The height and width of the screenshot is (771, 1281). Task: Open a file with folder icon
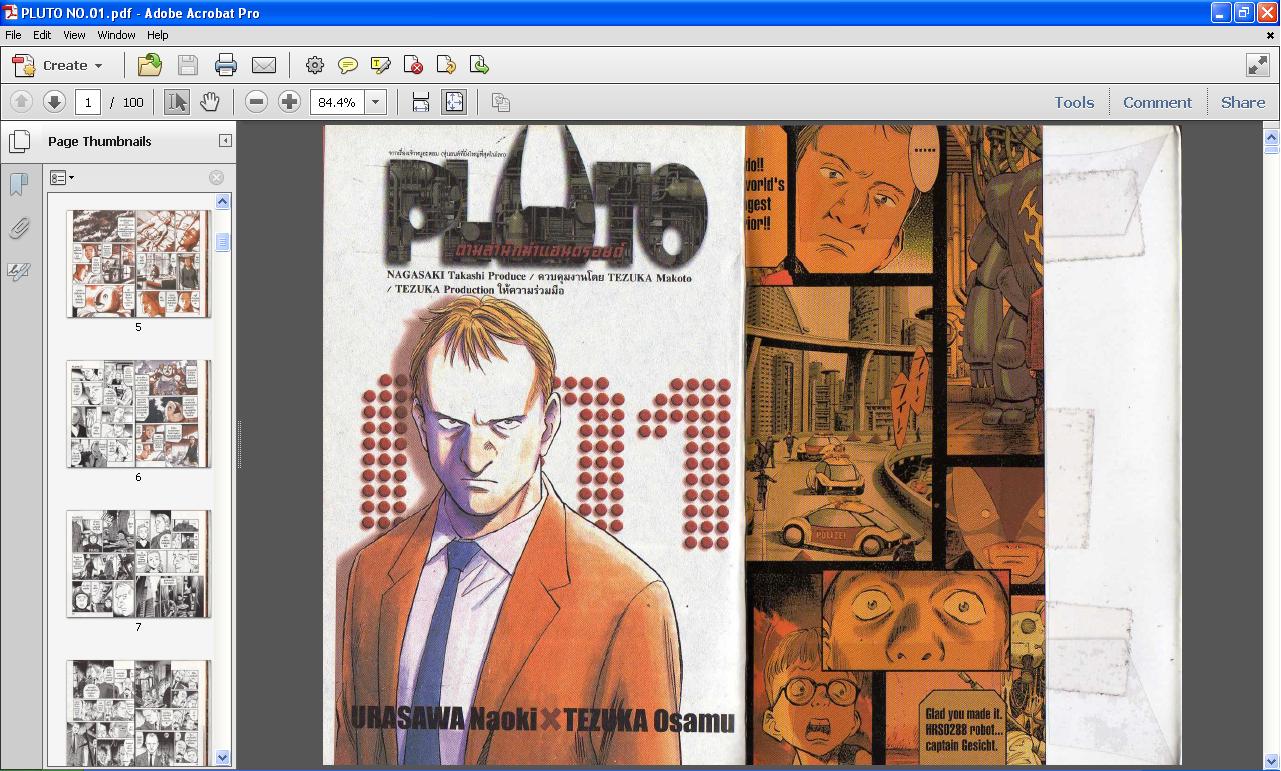coord(150,66)
